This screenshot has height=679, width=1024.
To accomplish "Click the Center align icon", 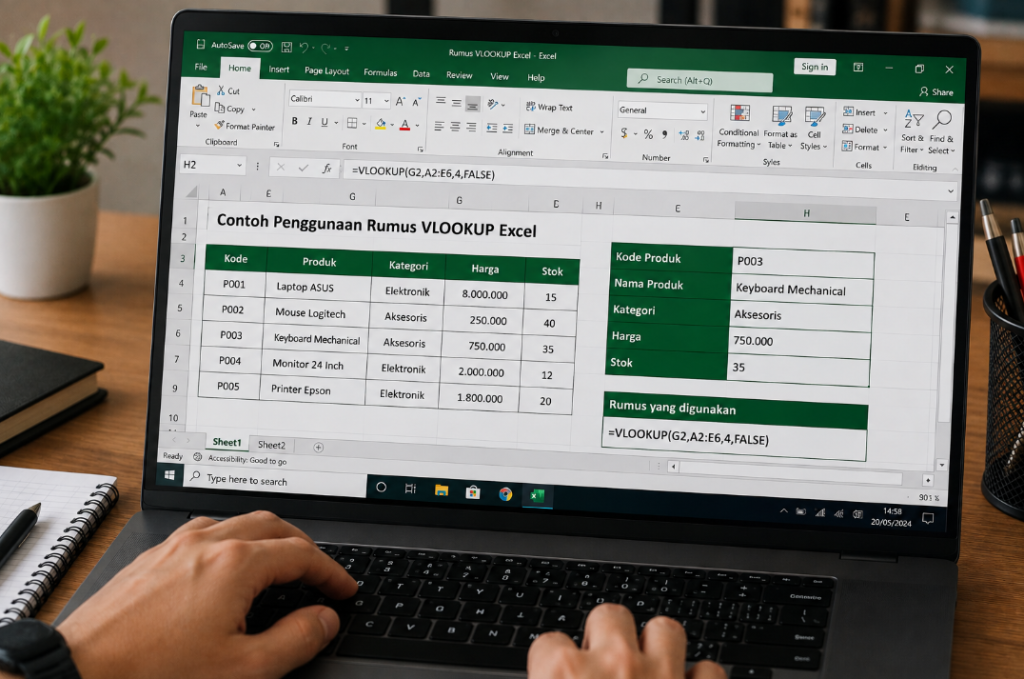I will coord(455,127).
